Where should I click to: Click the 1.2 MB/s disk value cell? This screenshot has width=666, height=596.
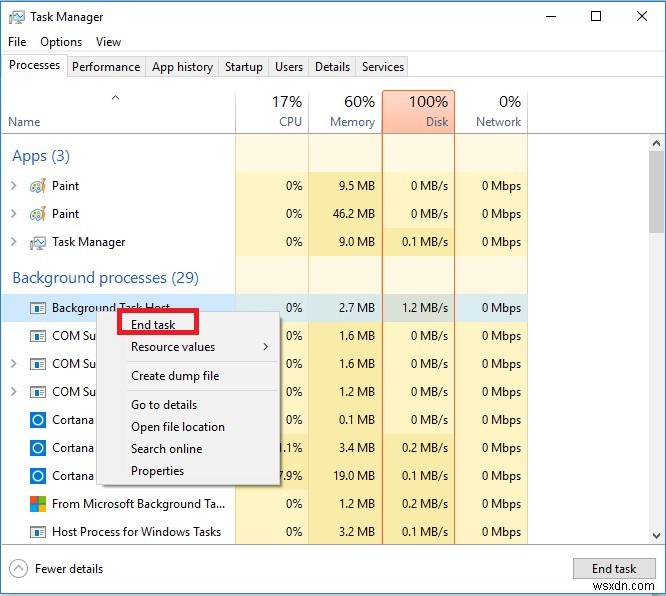tap(418, 308)
